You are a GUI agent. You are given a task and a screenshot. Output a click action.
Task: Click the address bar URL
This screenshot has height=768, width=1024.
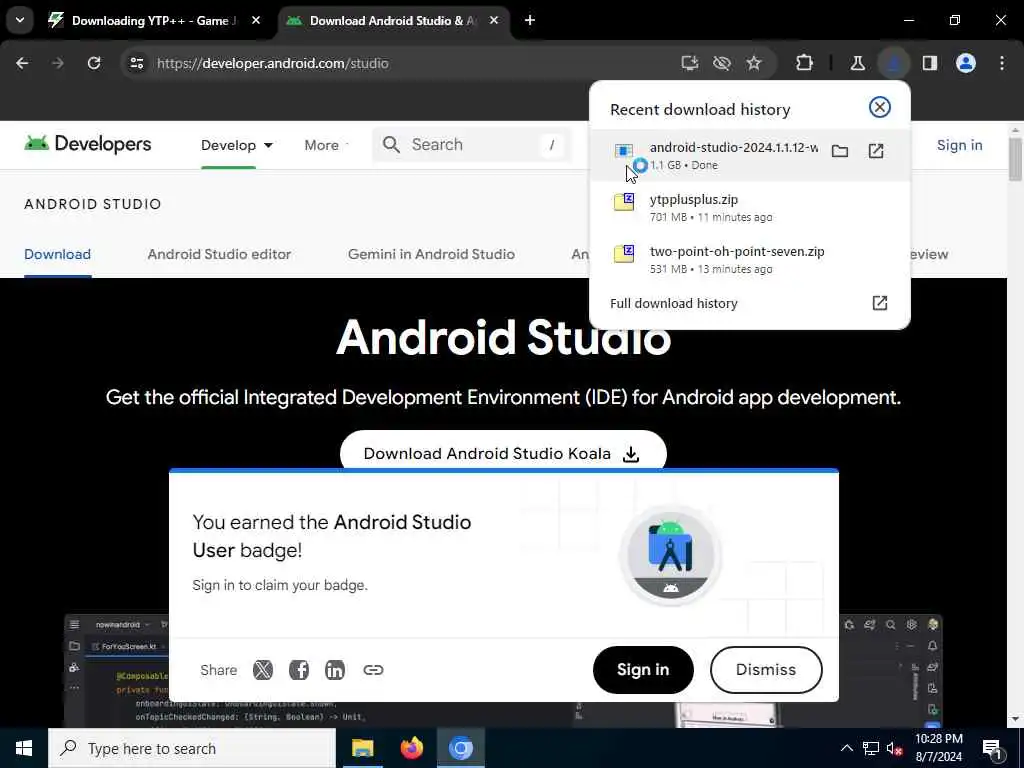272,63
